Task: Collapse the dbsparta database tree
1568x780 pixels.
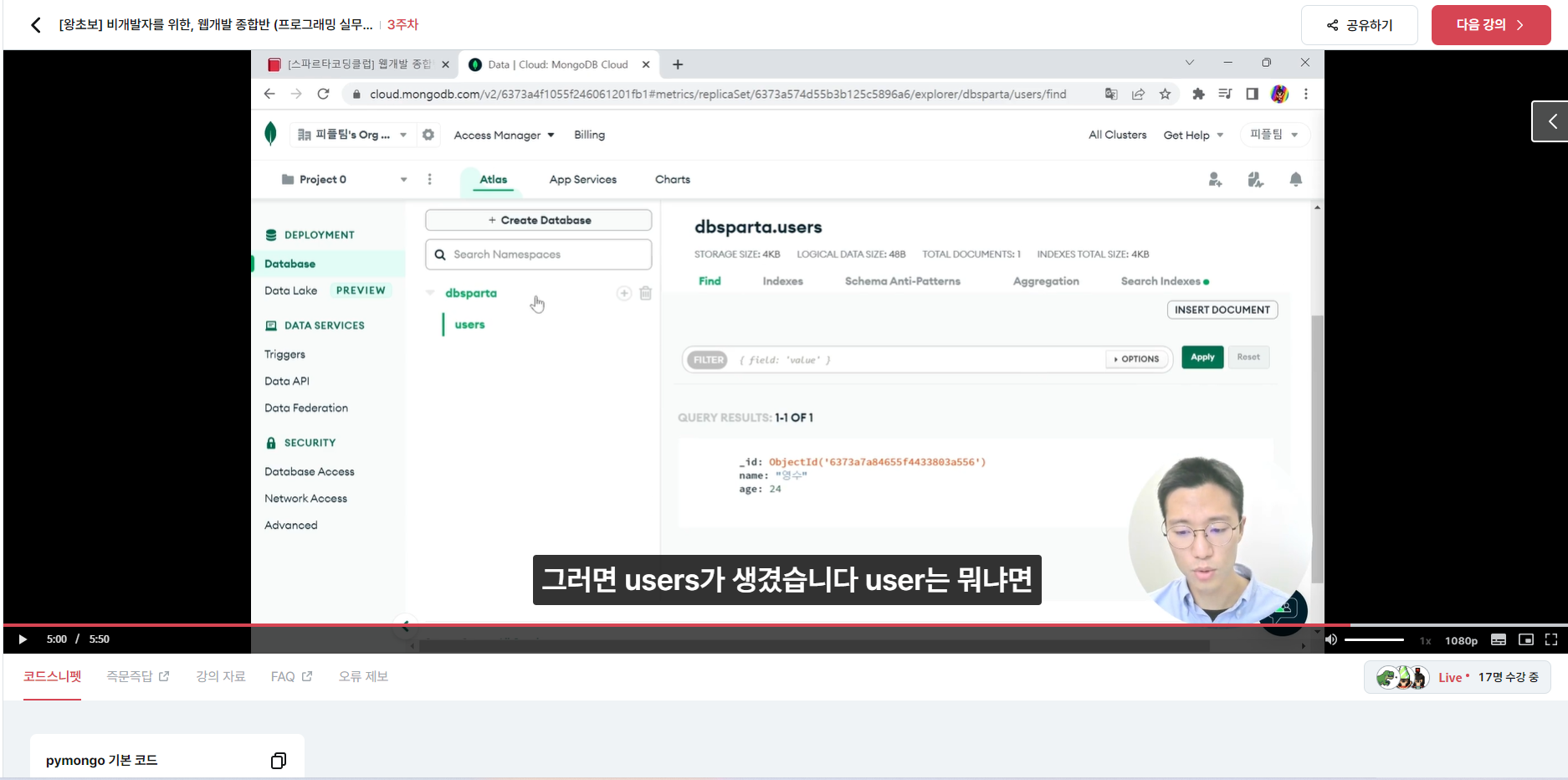Action: 430,293
